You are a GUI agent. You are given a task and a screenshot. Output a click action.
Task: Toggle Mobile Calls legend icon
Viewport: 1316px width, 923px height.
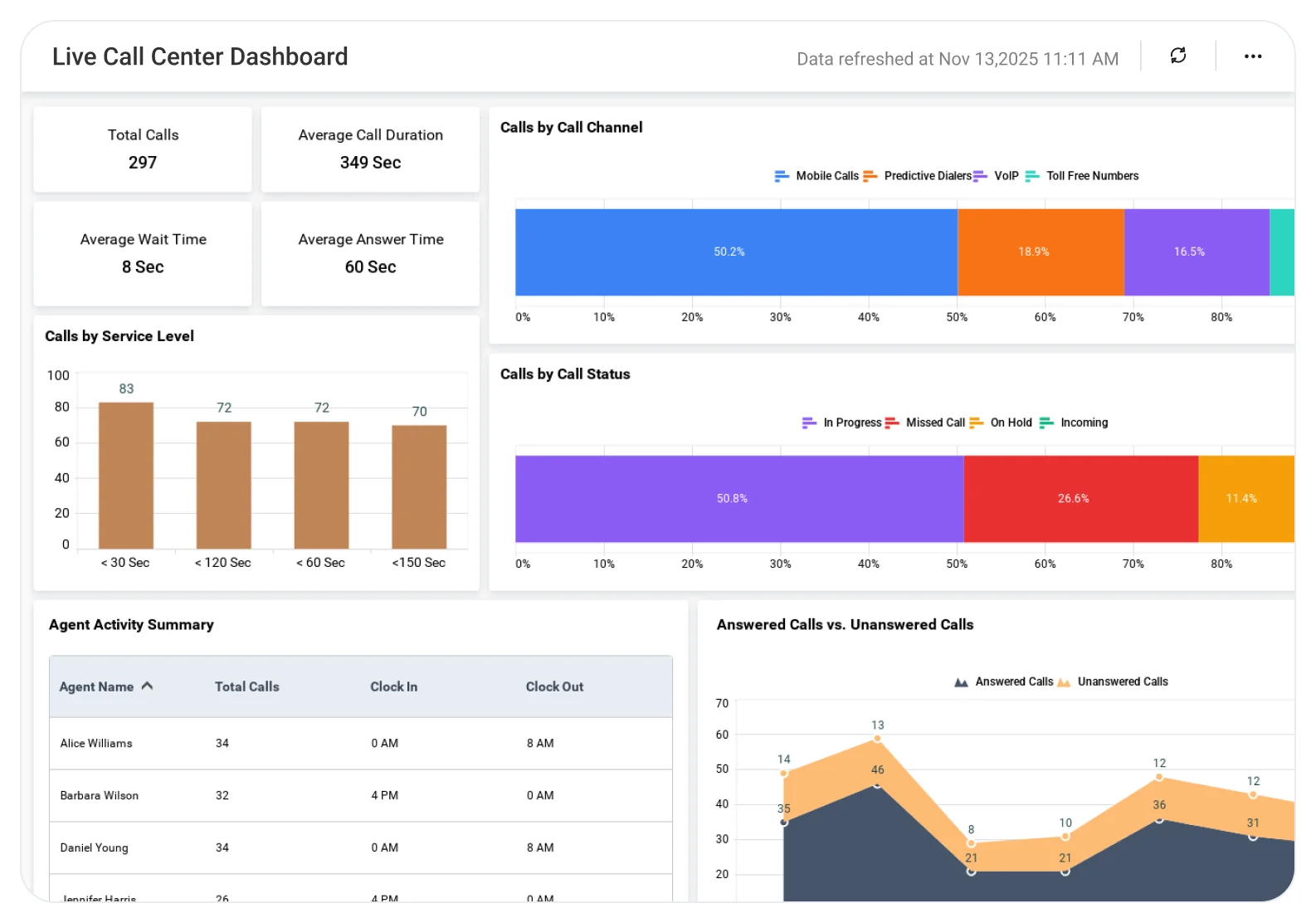coord(782,176)
